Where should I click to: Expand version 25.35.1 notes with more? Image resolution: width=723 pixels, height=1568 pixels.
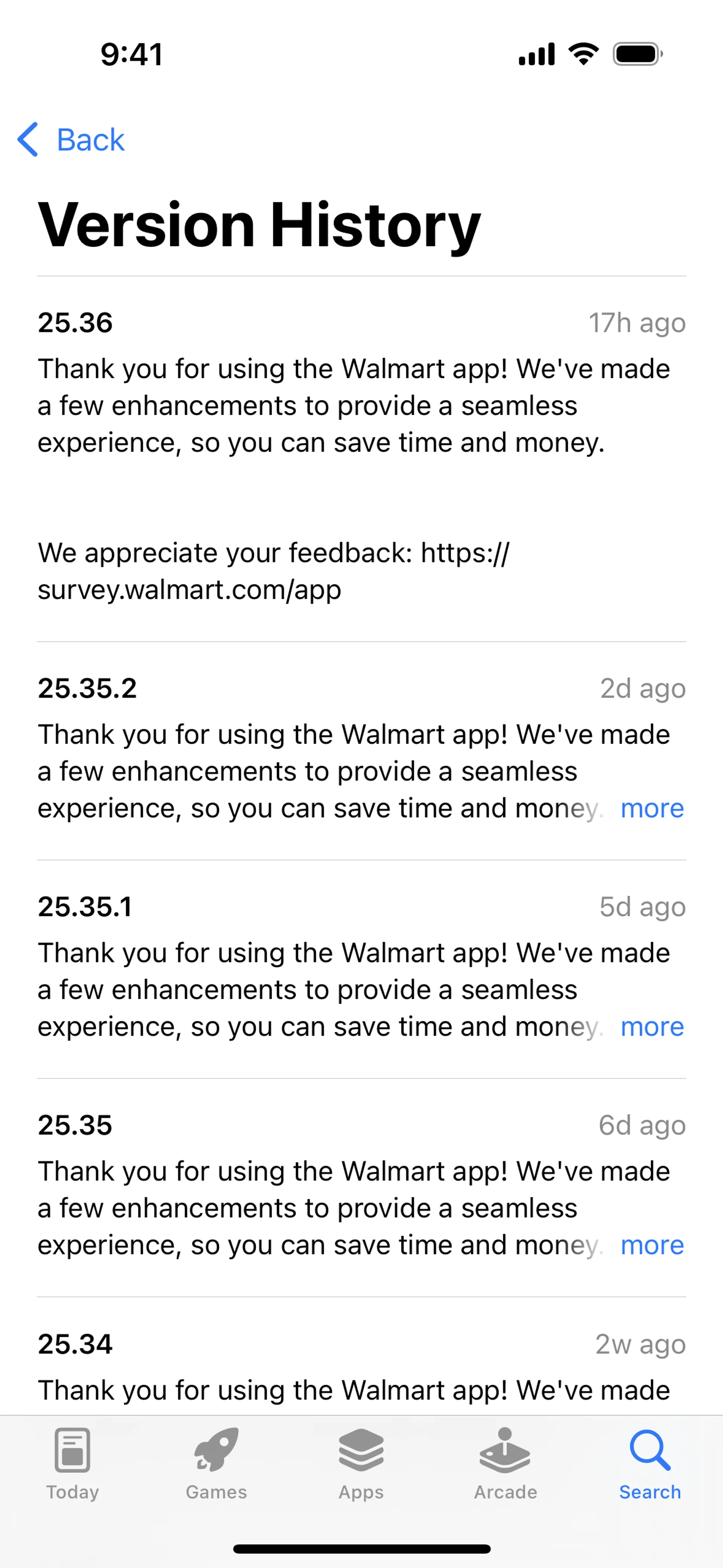coord(652,1027)
